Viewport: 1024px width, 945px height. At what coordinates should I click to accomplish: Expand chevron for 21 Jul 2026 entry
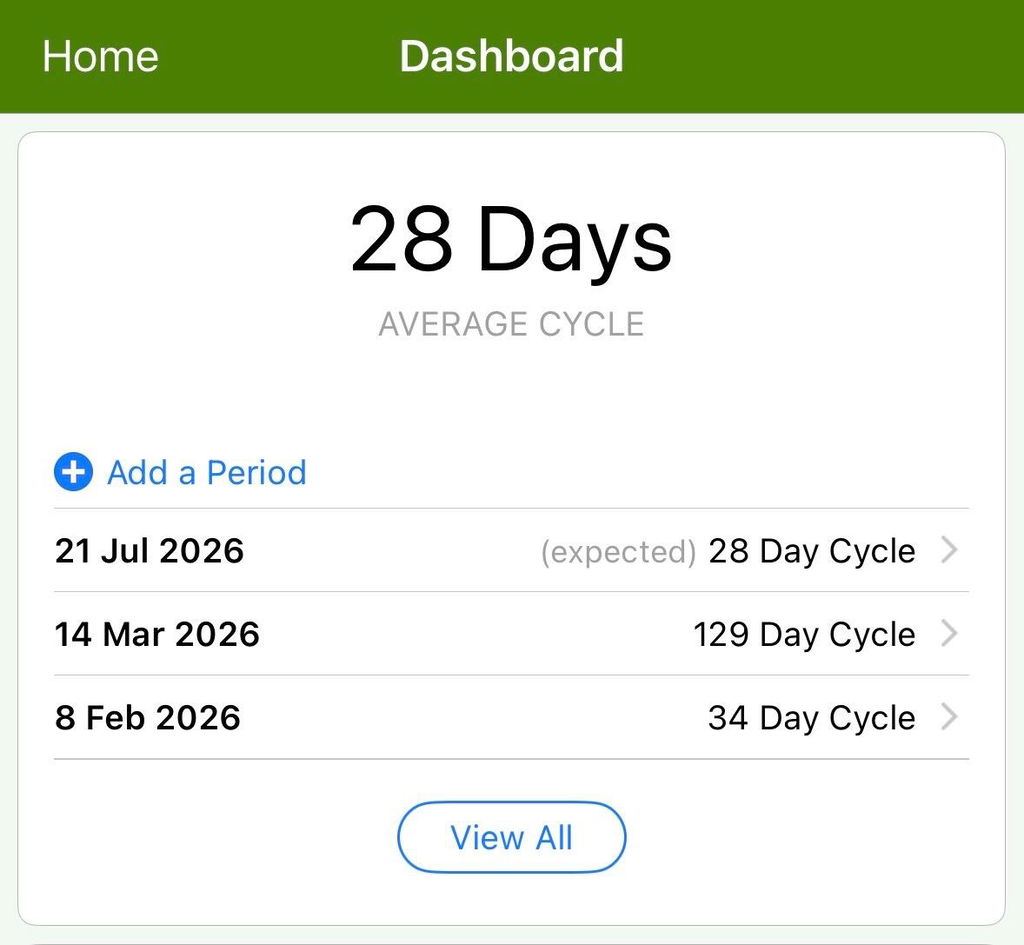[x=949, y=550]
